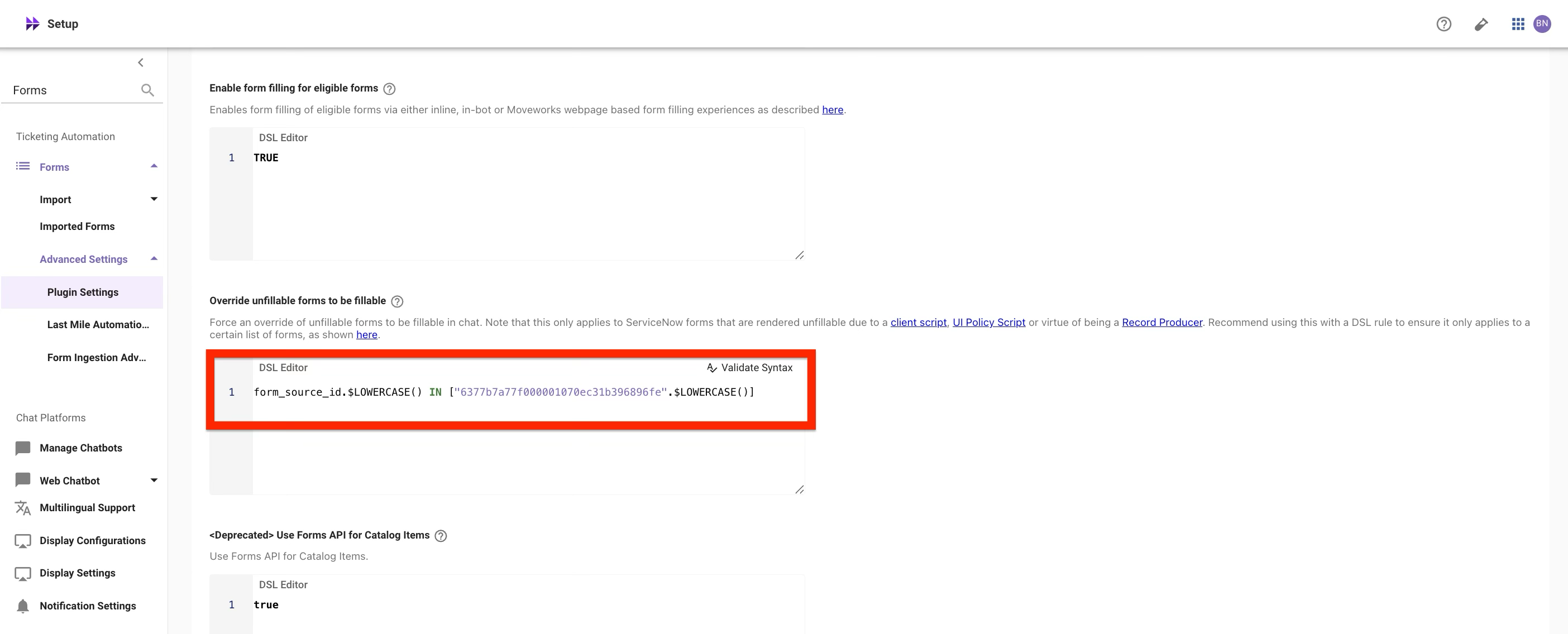This screenshot has height=634, width=1568.
Task: Open Notification Settings page
Action: tap(88, 606)
